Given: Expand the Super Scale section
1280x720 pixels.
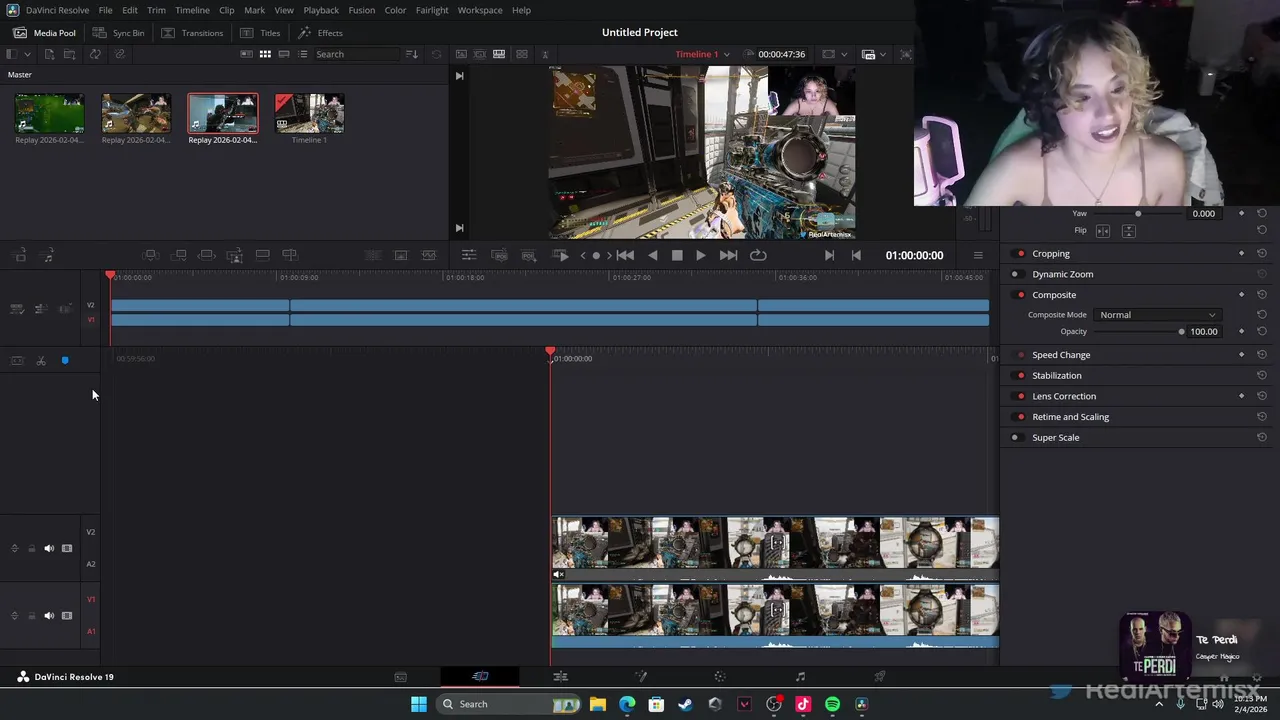Looking at the screenshot, I should 1055,438.
